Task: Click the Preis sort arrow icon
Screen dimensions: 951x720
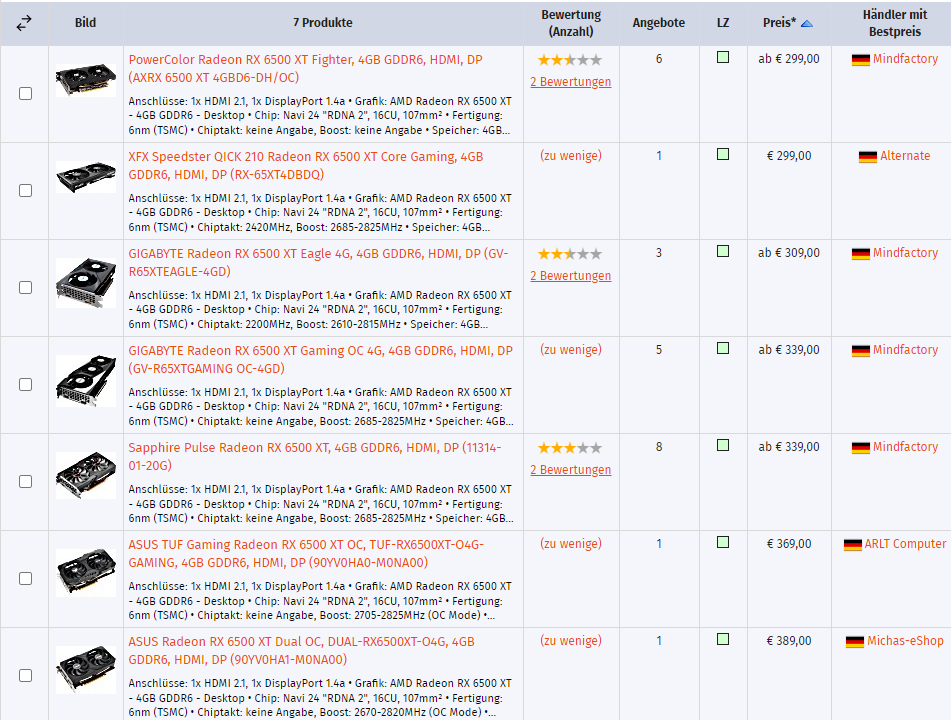Action: click(x=807, y=23)
